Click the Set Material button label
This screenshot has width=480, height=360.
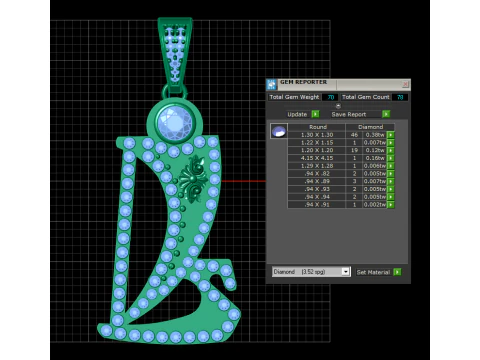373,272
